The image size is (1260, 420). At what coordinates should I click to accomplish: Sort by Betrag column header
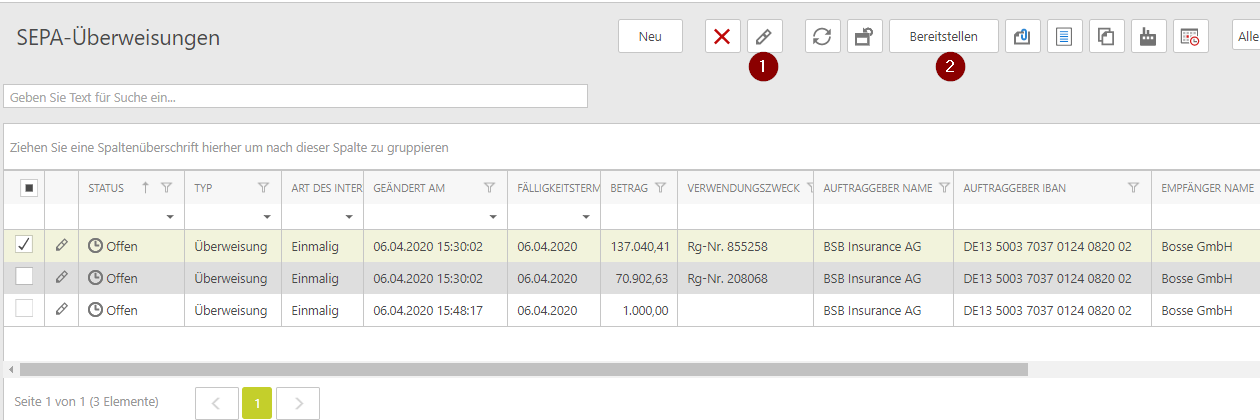click(629, 188)
